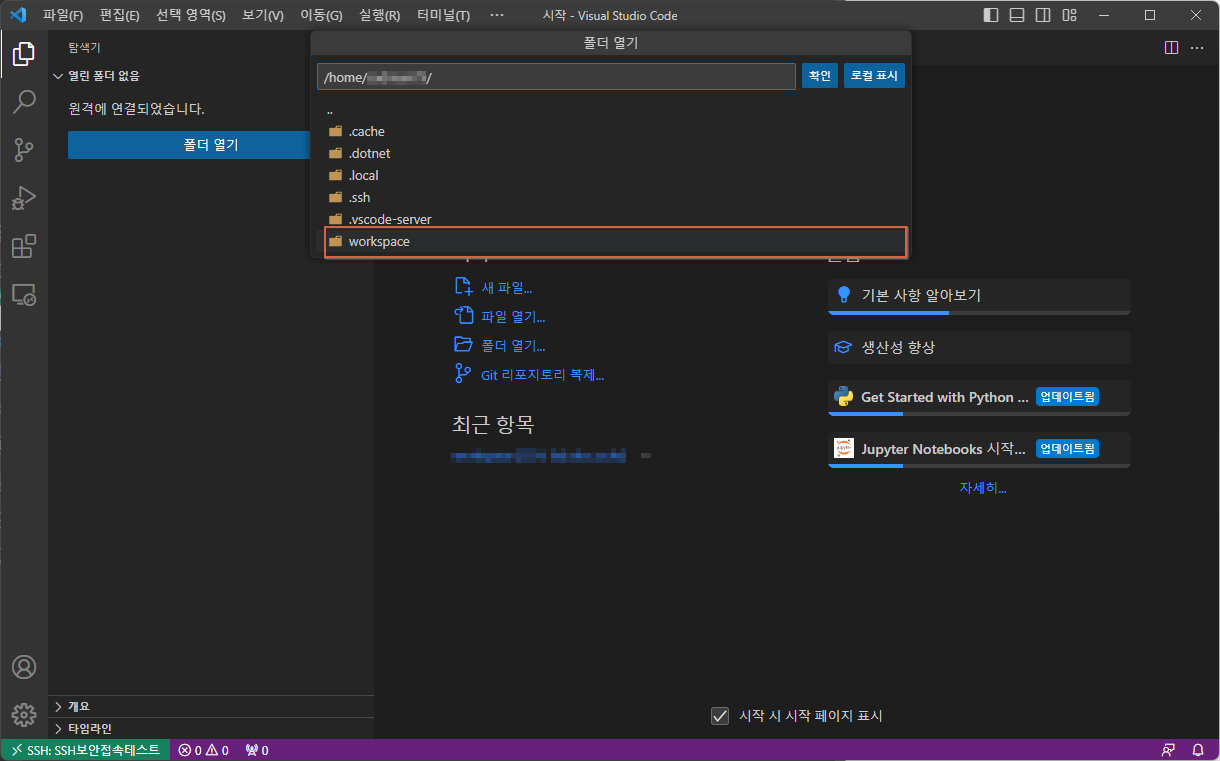Viewport: 1220px width, 761px height.
Task: Split the editor to the right
Action: (1171, 48)
